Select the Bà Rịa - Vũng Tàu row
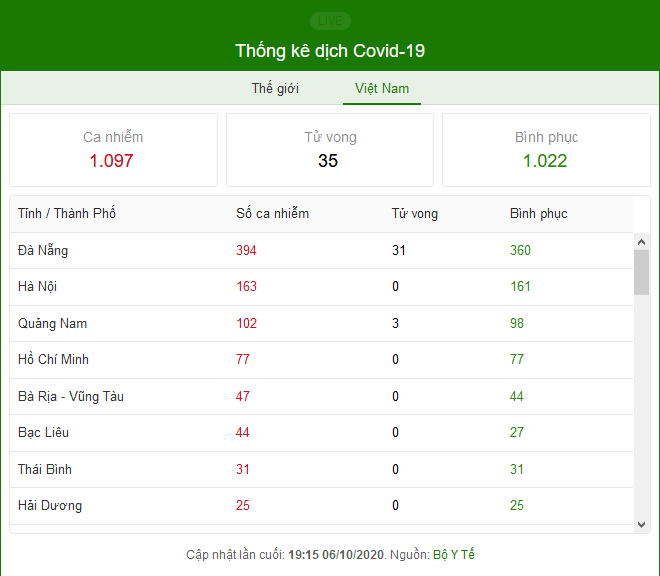This screenshot has height=576, width=660. pos(322,396)
